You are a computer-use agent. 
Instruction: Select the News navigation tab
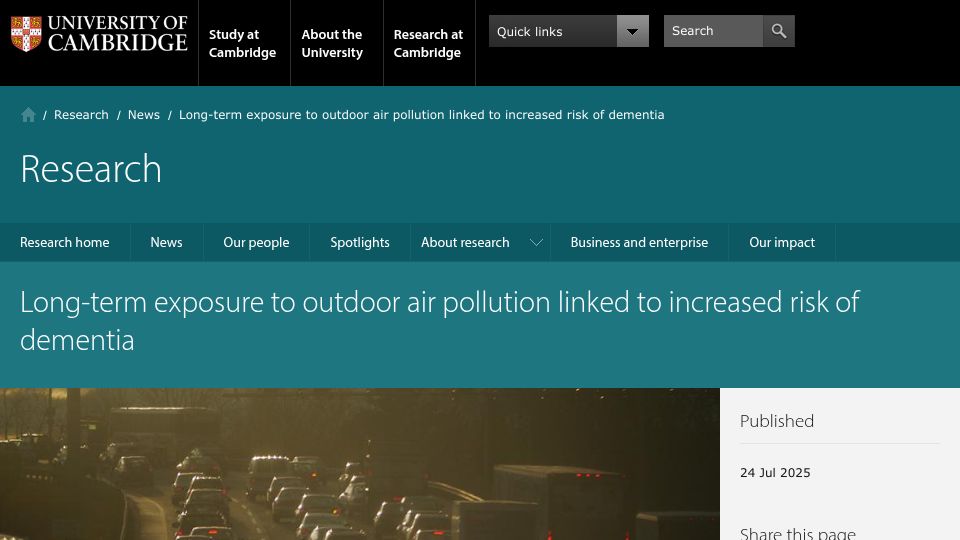[167, 242]
